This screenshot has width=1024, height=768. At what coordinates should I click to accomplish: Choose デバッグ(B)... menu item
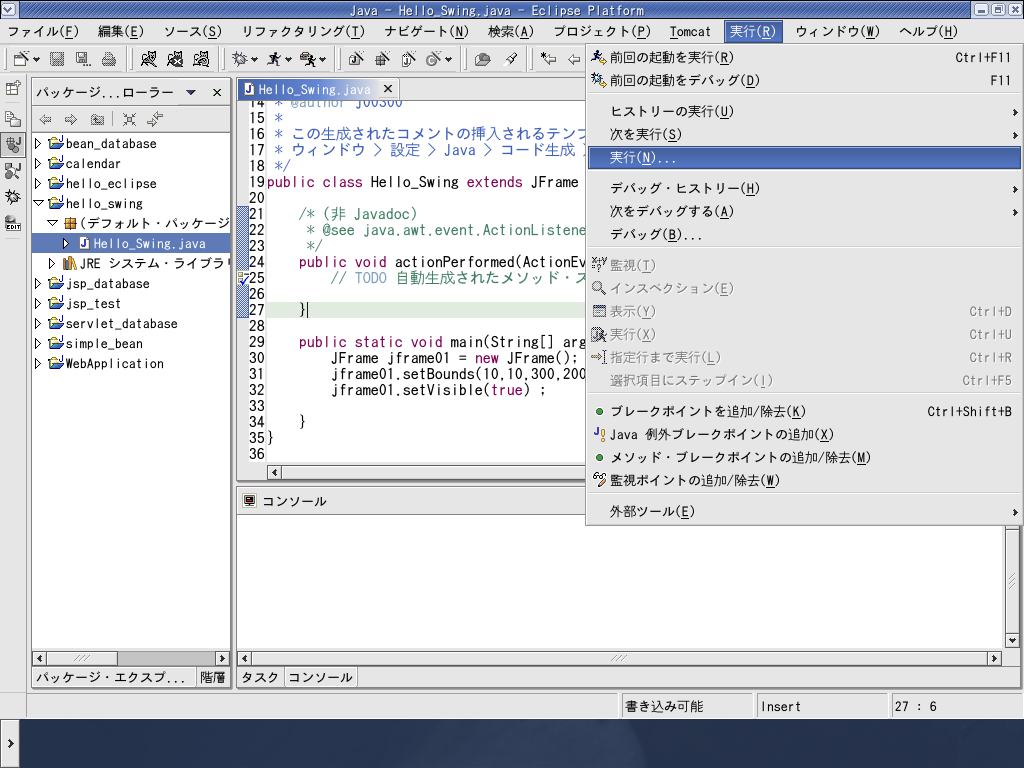[x=804, y=234]
